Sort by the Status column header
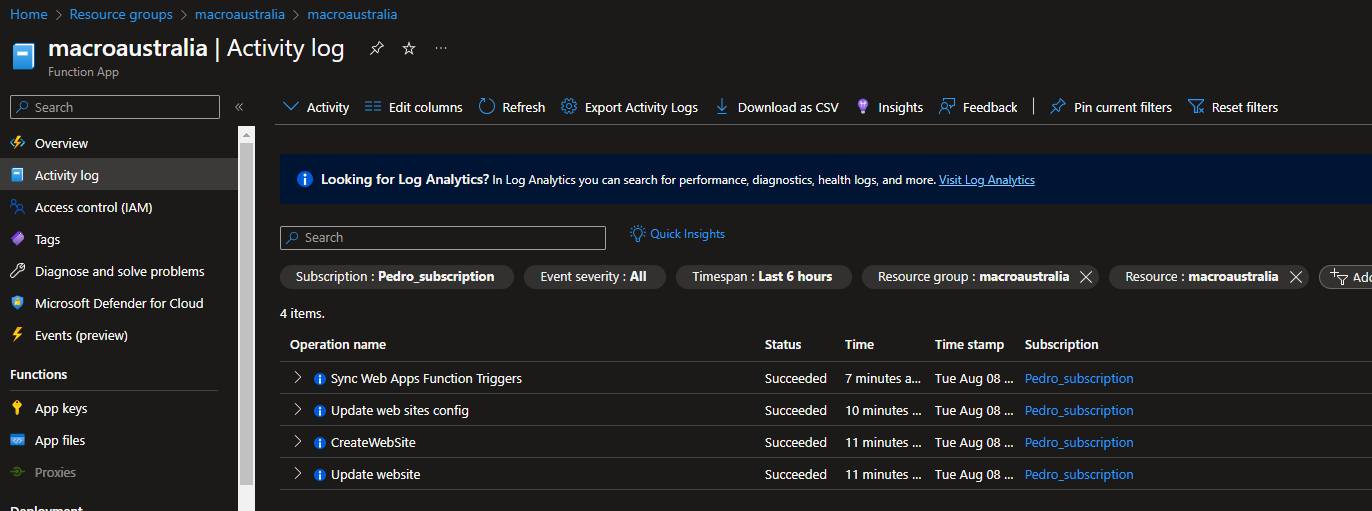This screenshot has height=511, width=1372. point(783,345)
